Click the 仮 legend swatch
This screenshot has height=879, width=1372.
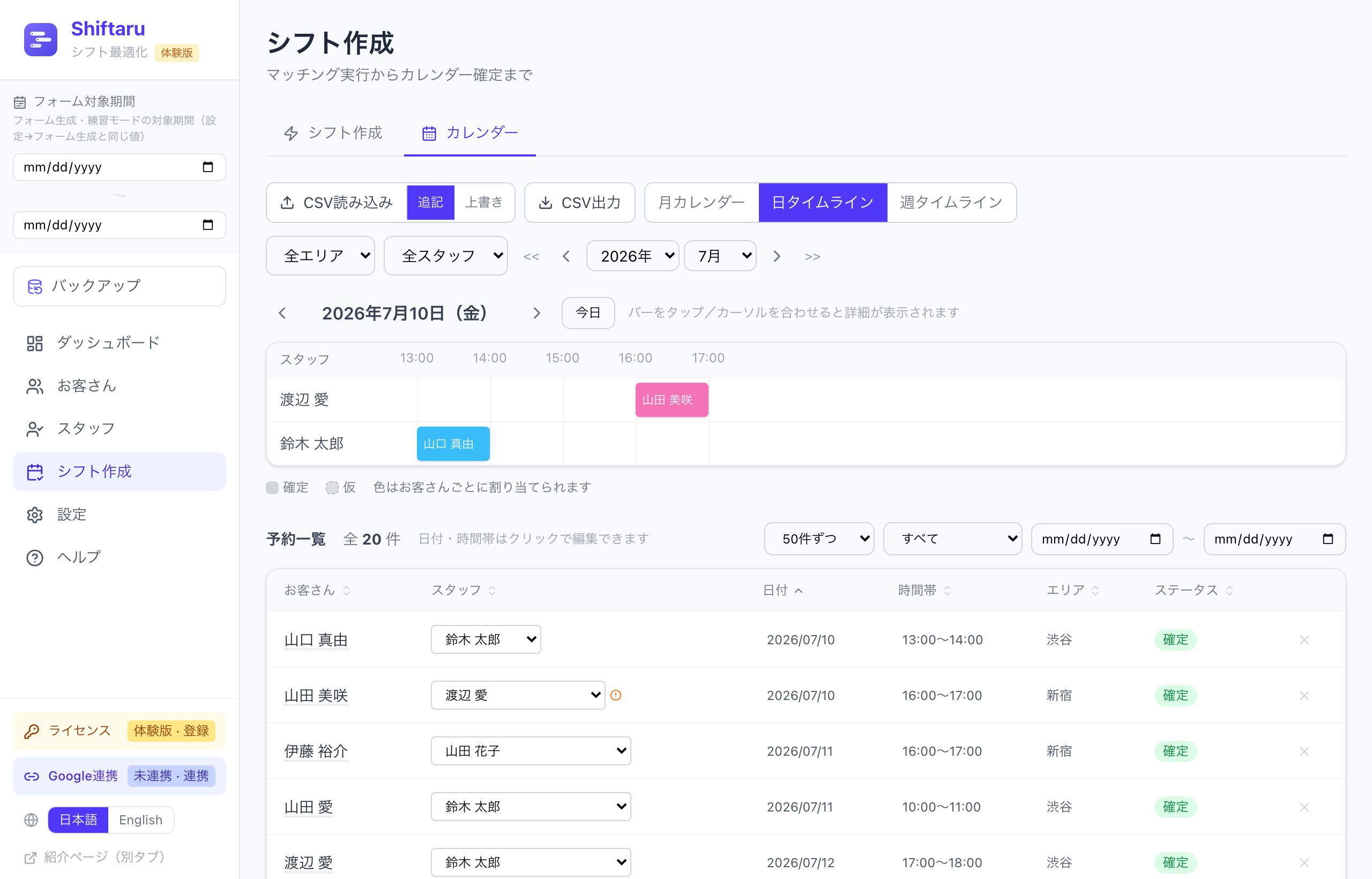tap(332, 487)
